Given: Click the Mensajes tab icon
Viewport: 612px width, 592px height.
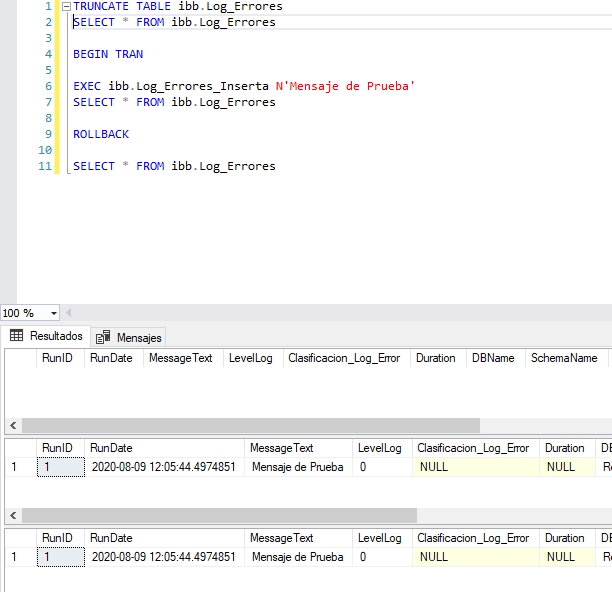Looking at the screenshot, I should tap(103, 338).
